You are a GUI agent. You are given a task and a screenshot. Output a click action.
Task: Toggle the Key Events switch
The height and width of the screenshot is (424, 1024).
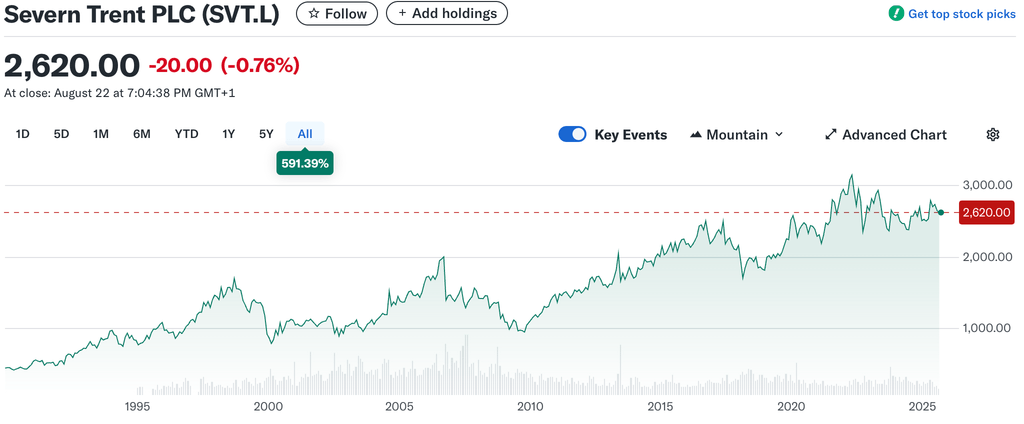click(572, 135)
